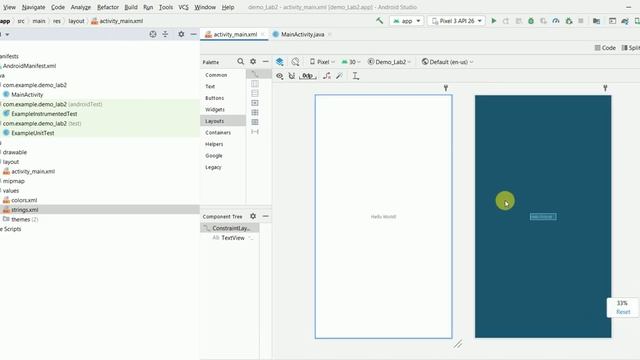Click the Orientation for Preview icon
The width and height of the screenshot is (640, 360).
pos(295,62)
